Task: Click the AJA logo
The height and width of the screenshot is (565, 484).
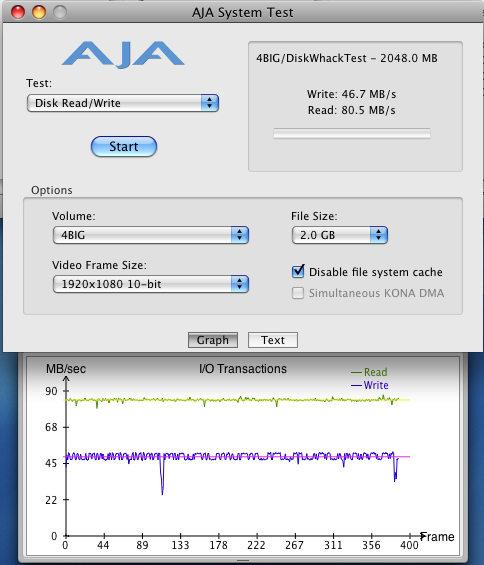Action: [x=123, y=54]
